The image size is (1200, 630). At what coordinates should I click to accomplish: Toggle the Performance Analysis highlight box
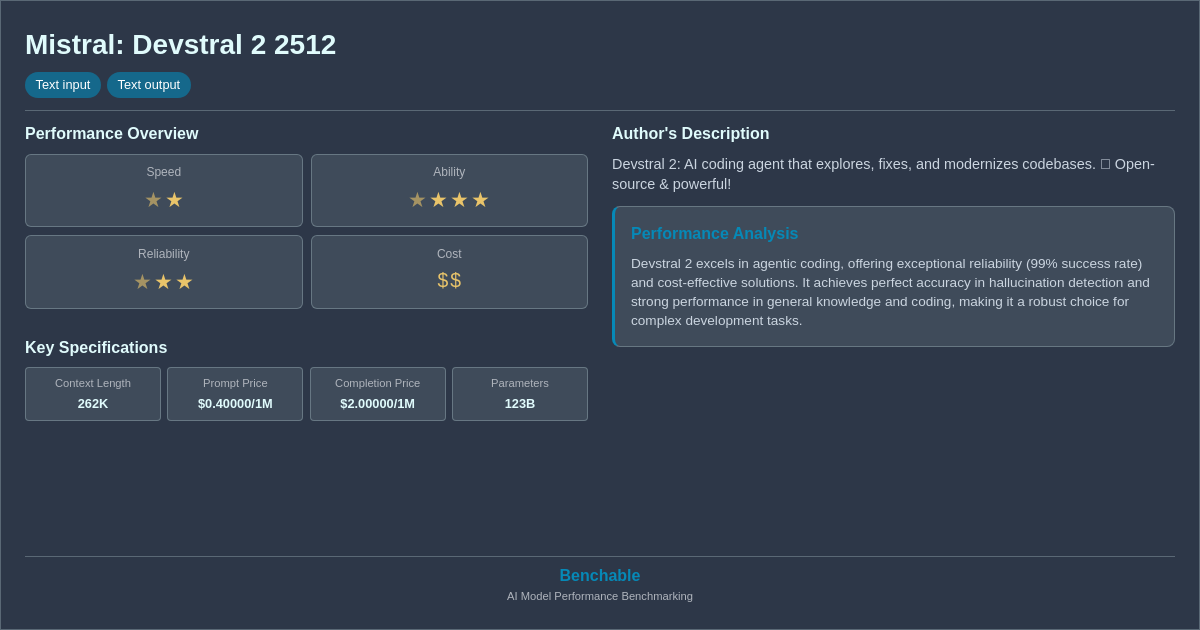coord(893,276)
